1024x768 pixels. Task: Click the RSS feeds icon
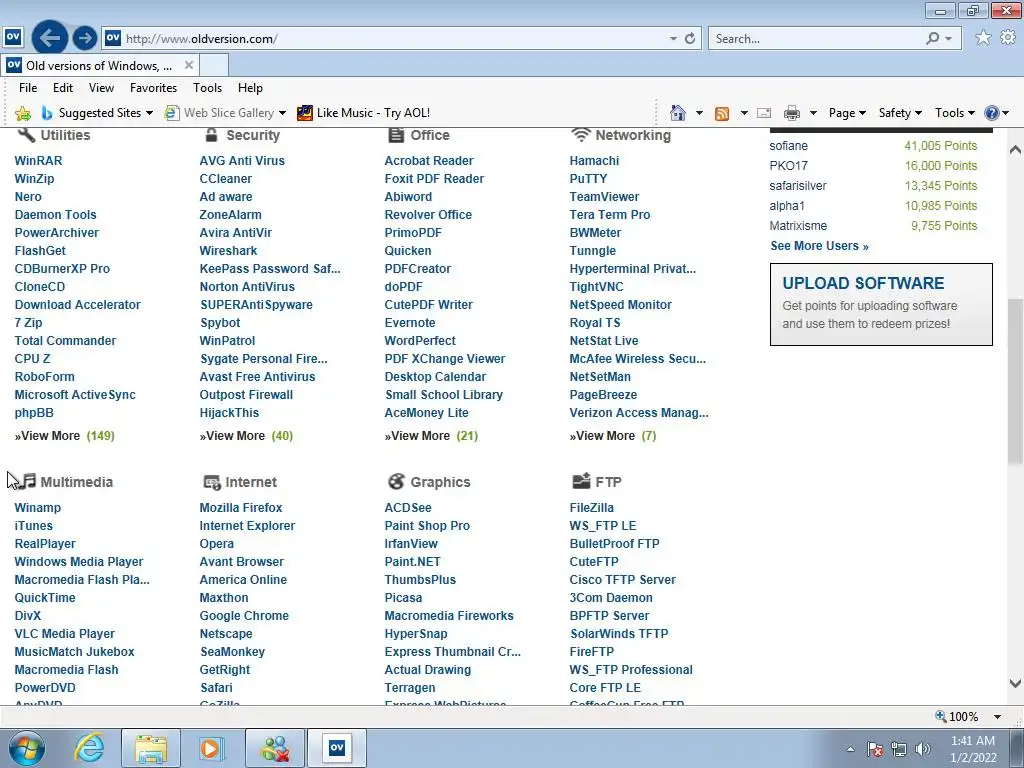[x=722, y=113]
